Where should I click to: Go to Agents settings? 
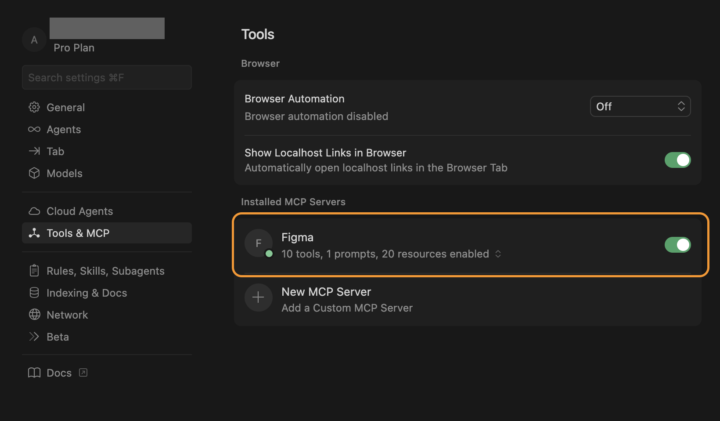point(107,129)
